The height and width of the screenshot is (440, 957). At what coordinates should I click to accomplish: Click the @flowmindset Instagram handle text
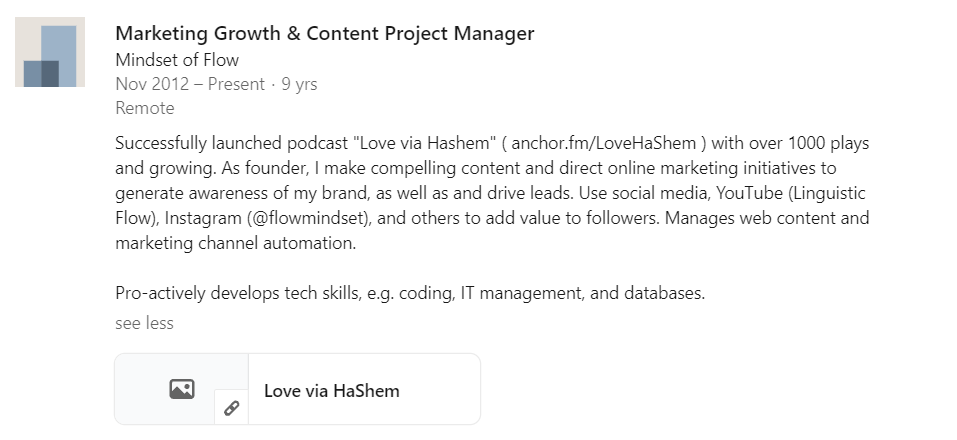pyautogui.click(x=299, y=218)
